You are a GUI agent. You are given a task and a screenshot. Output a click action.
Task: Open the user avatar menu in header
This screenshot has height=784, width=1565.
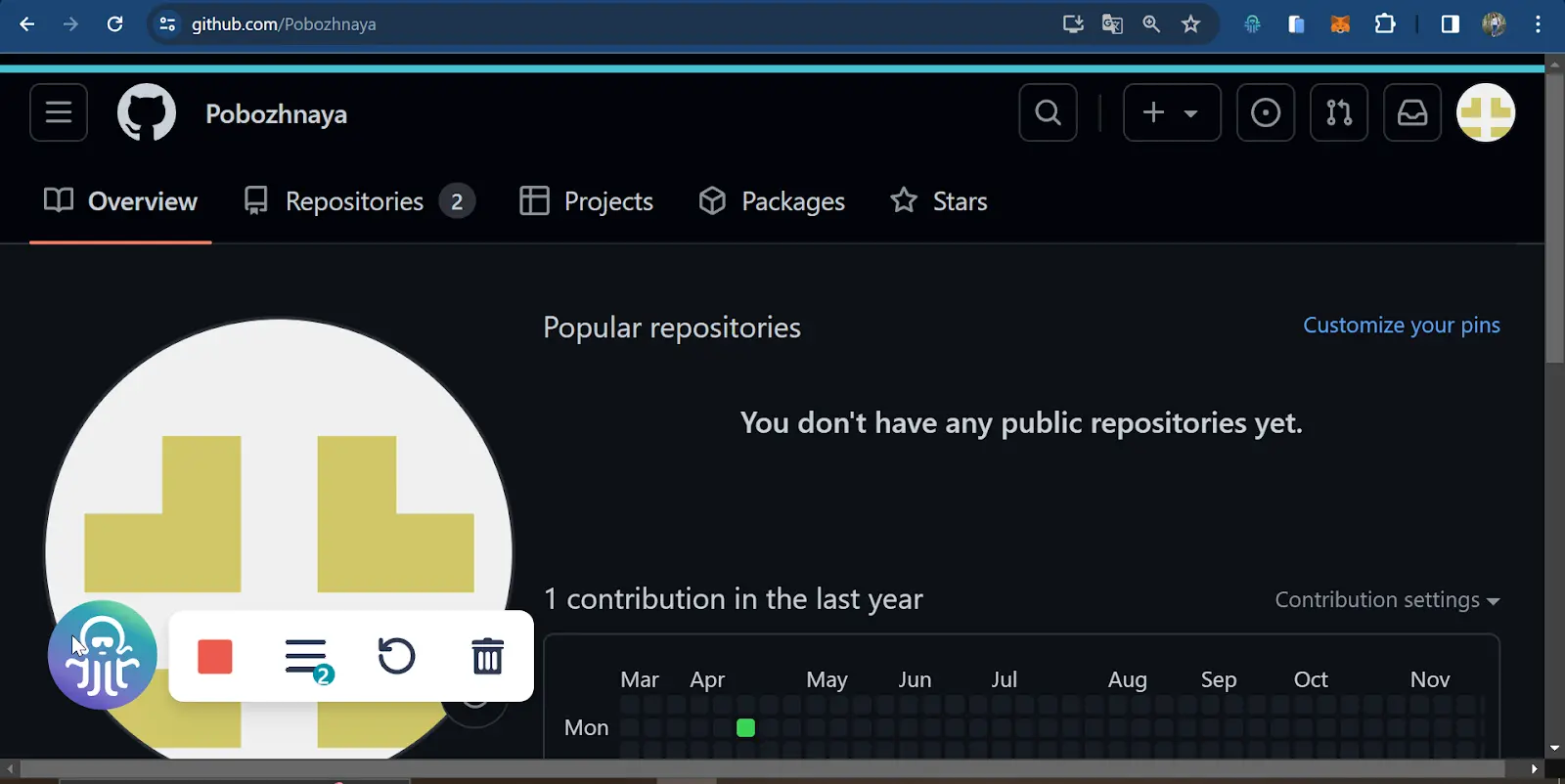point(1486,112)
